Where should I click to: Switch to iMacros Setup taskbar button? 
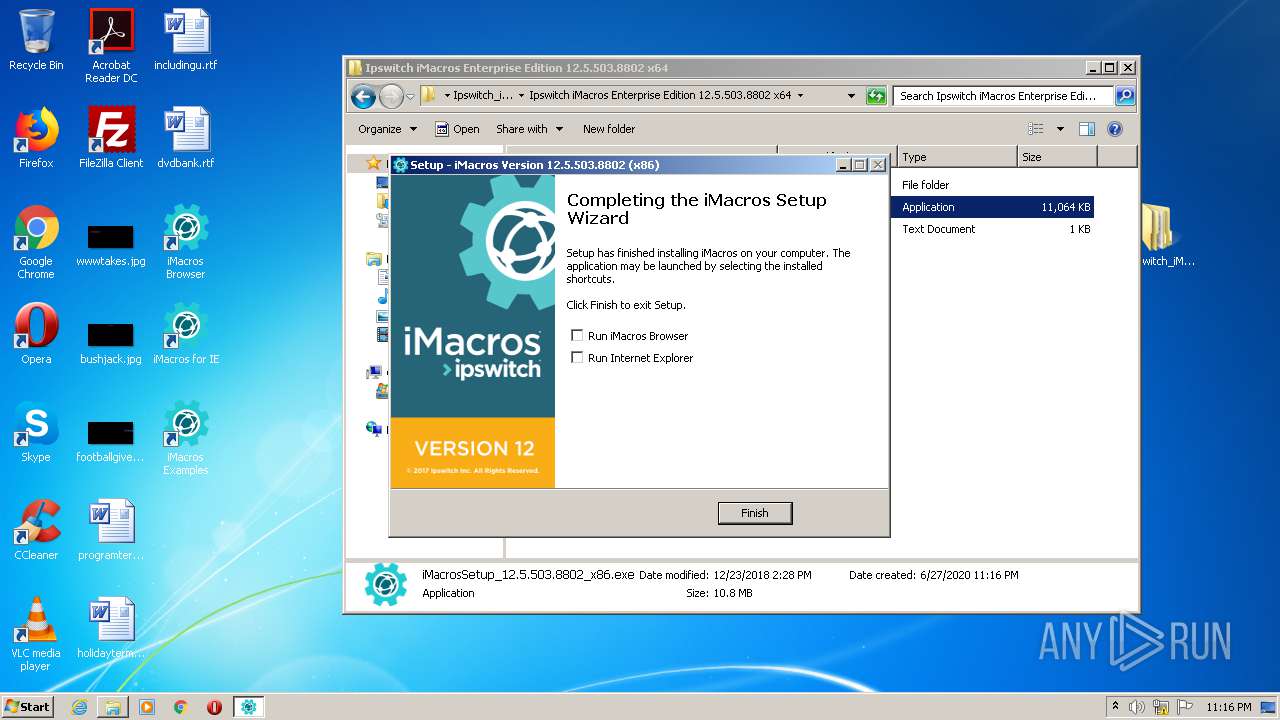tap(248, 707)
